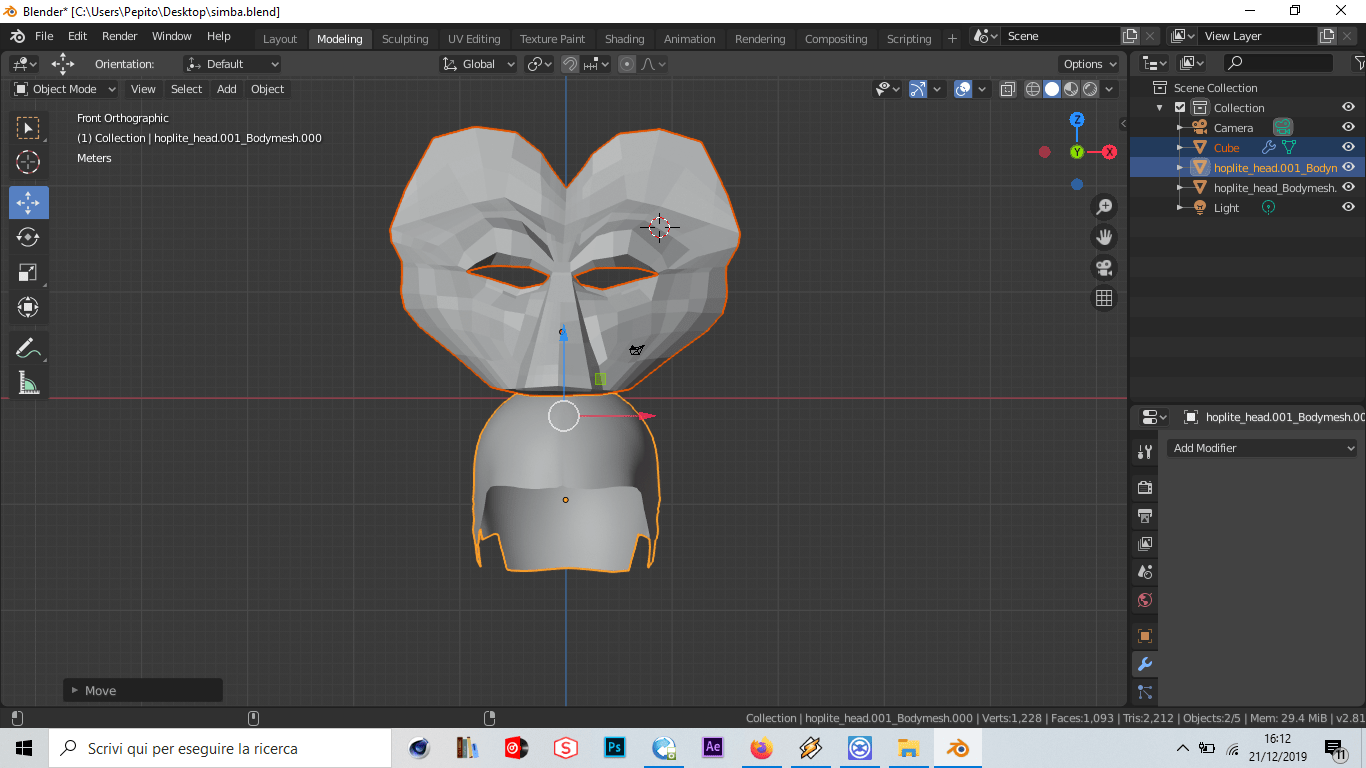Screen dimensions: 1366x768
Task: Toggle show gizmos button
Action: (918, 89)
